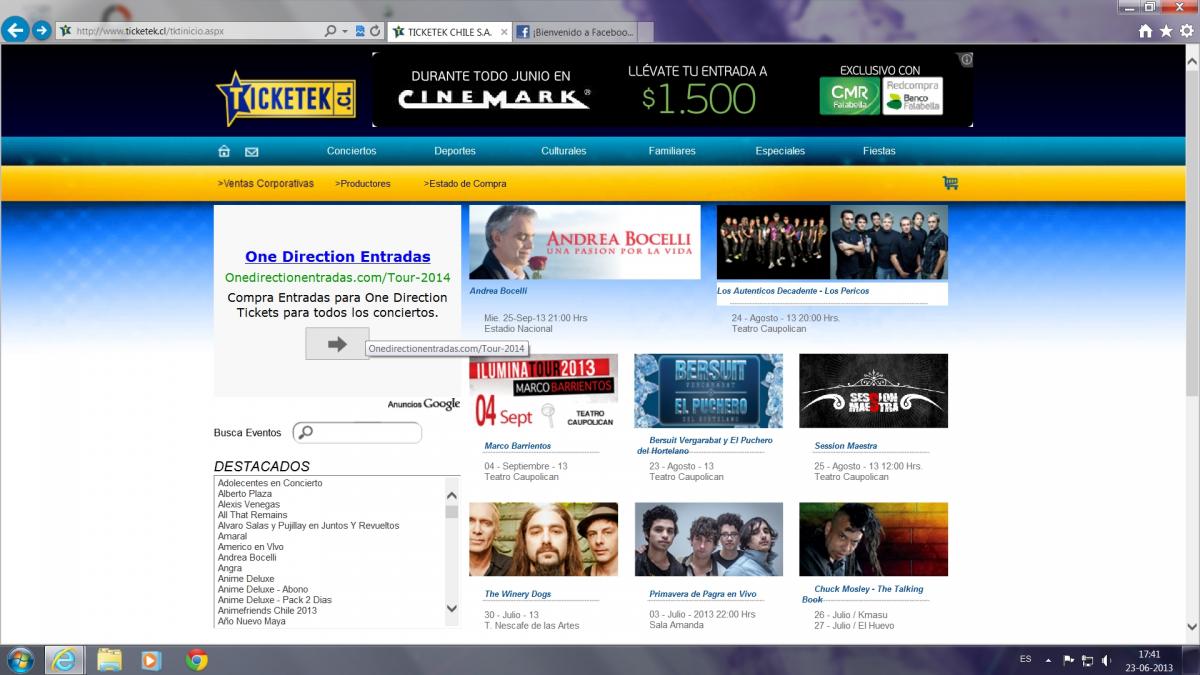1200x675 pixels.
Task: Open the shopping cart icon
Action: pos(950,183)
